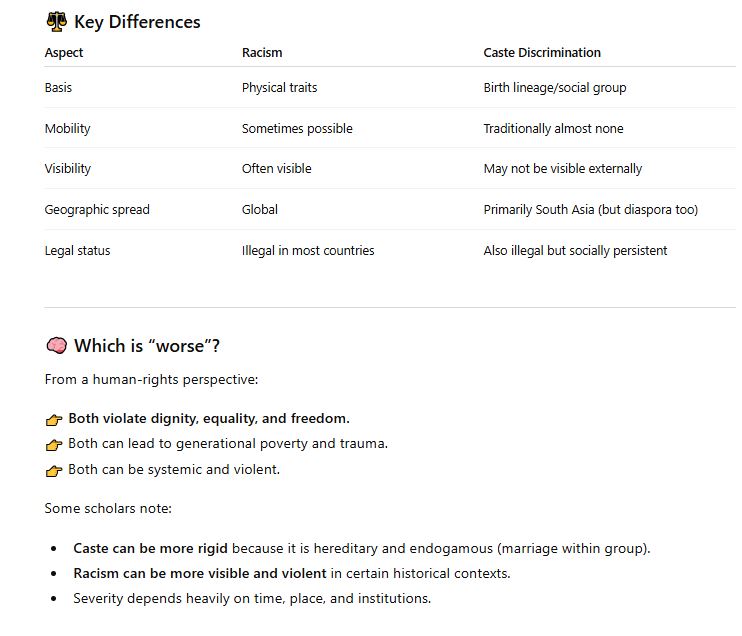
Task: Click the 'Illegal in most countries' cell
Action: (308, 251)
